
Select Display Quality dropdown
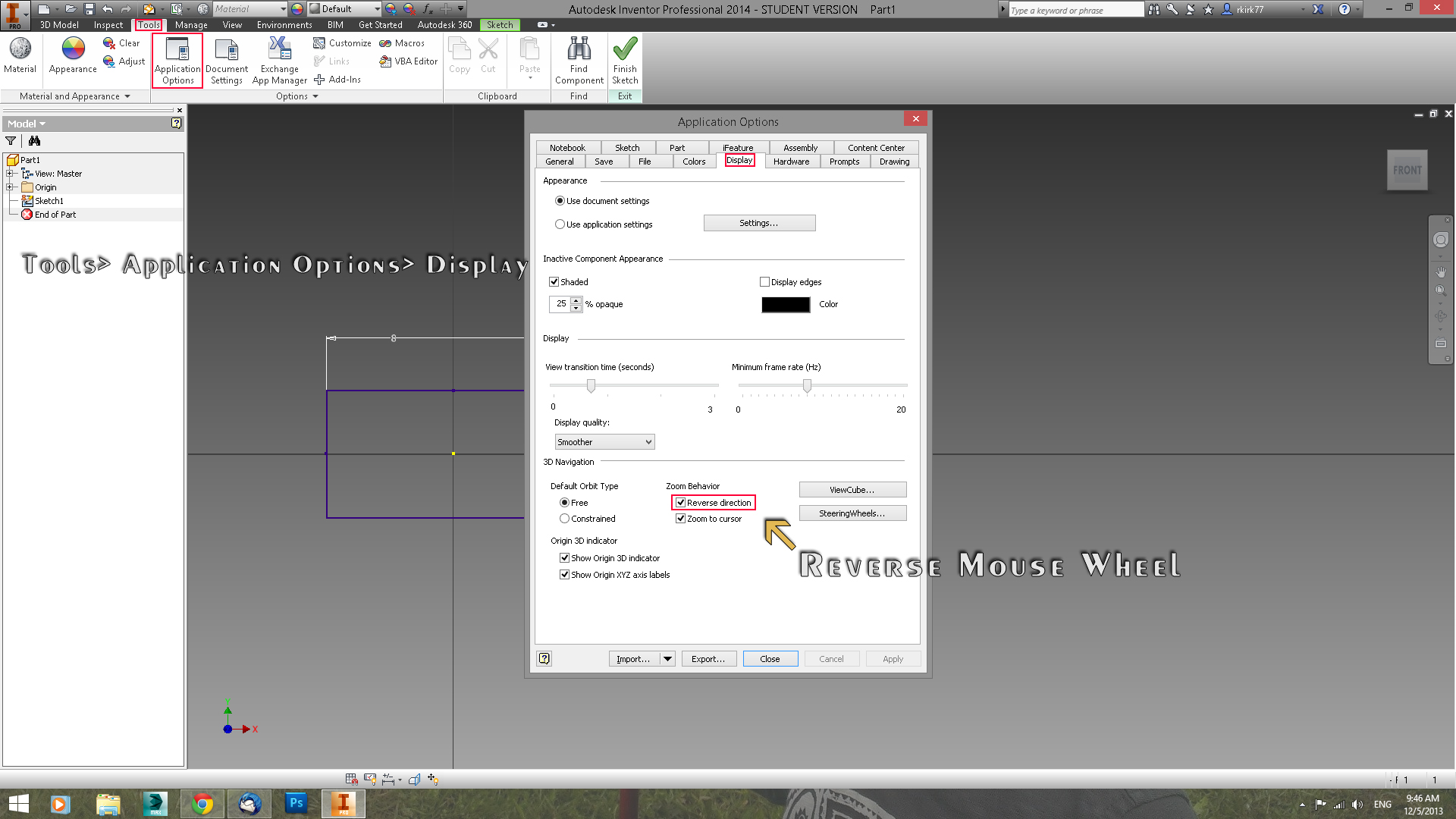(602, 441)
